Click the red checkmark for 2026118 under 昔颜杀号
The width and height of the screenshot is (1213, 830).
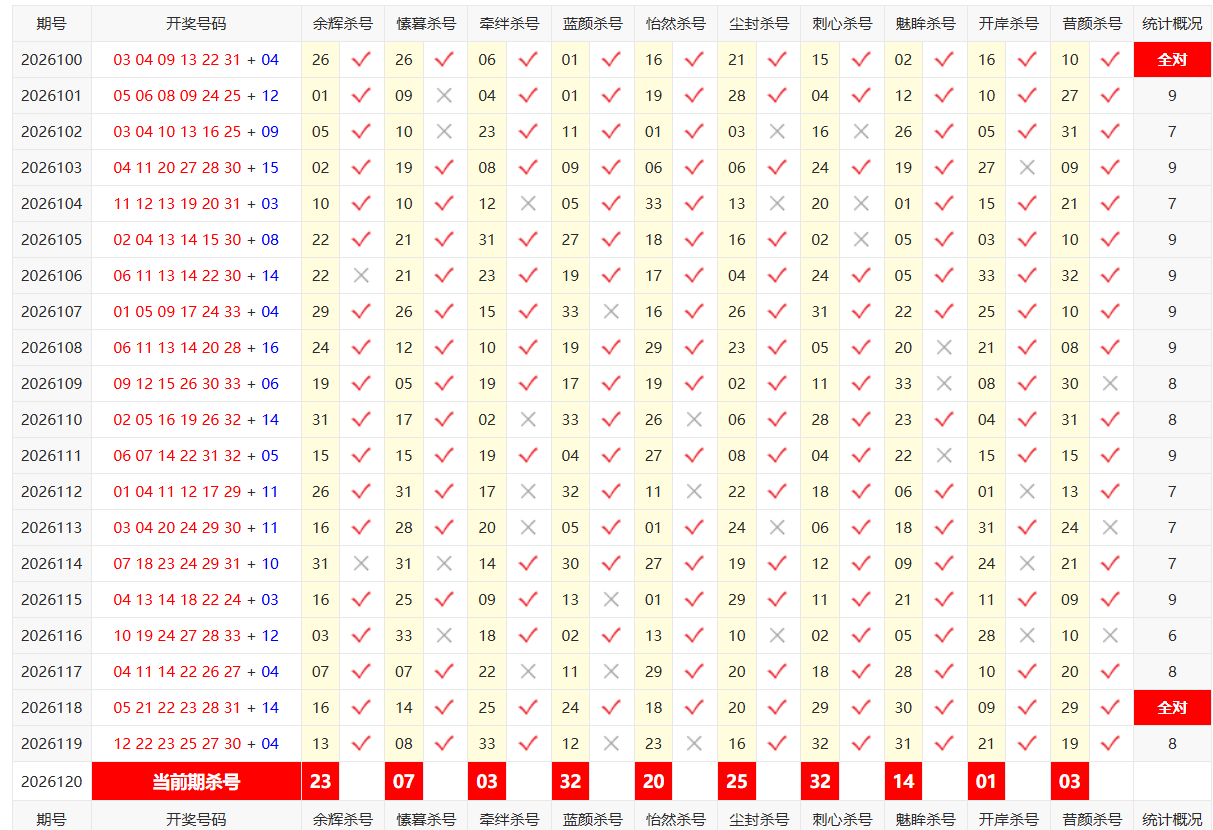click(1110, 708)
